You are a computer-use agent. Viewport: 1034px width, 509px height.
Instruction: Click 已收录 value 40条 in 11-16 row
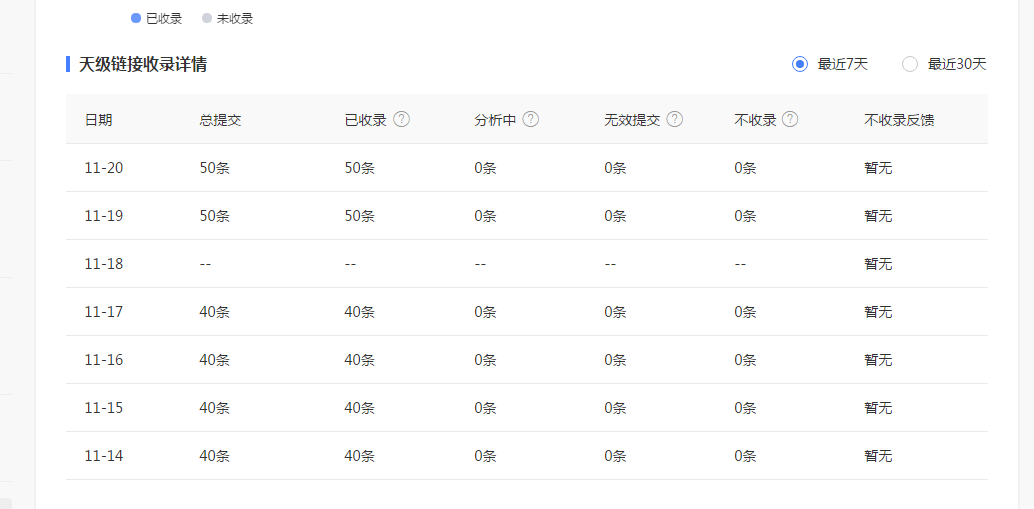click(x=359, y=360)
